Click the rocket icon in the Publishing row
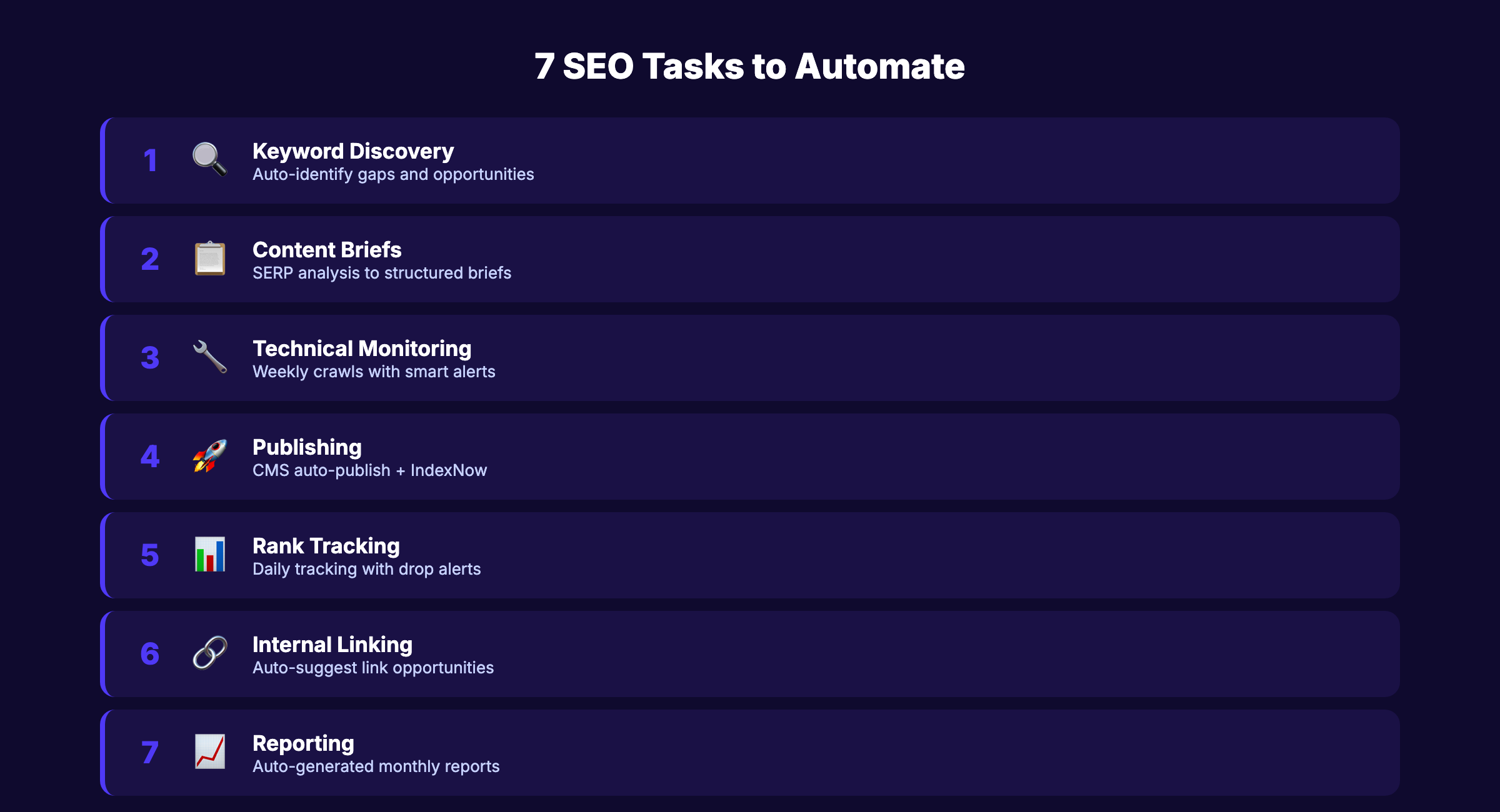1500x812 pixels. [x=209, y=457]
